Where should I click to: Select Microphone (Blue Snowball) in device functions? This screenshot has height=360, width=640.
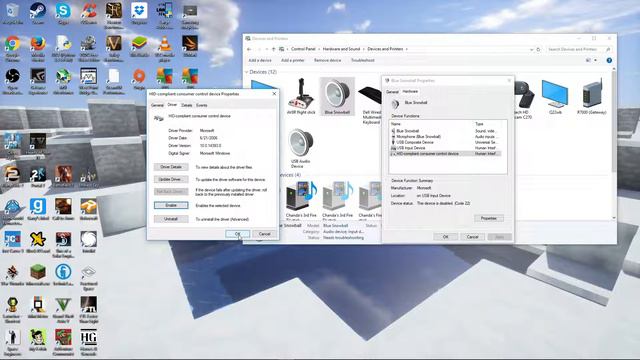pyautogui.click(x=445, y=137)
